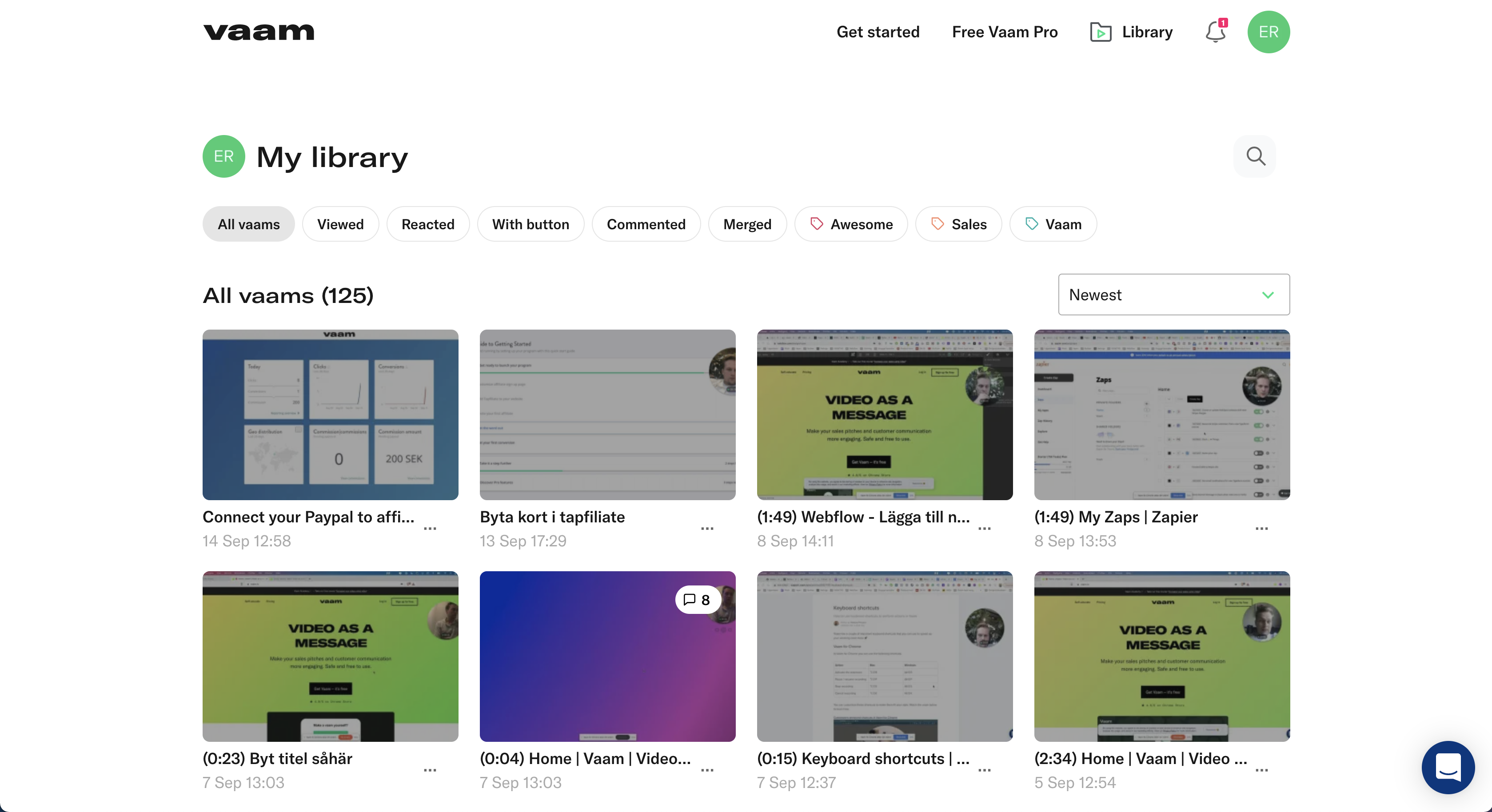The image size is (1492, 812).
Task: Open options for My Zaps | Zapier
Action: coord(1262,528)
